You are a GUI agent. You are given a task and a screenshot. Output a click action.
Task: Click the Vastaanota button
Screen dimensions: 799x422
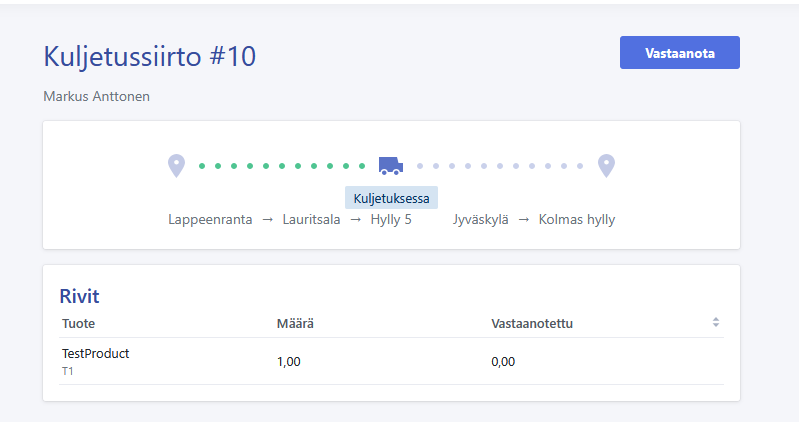click(x=679, y=52)
